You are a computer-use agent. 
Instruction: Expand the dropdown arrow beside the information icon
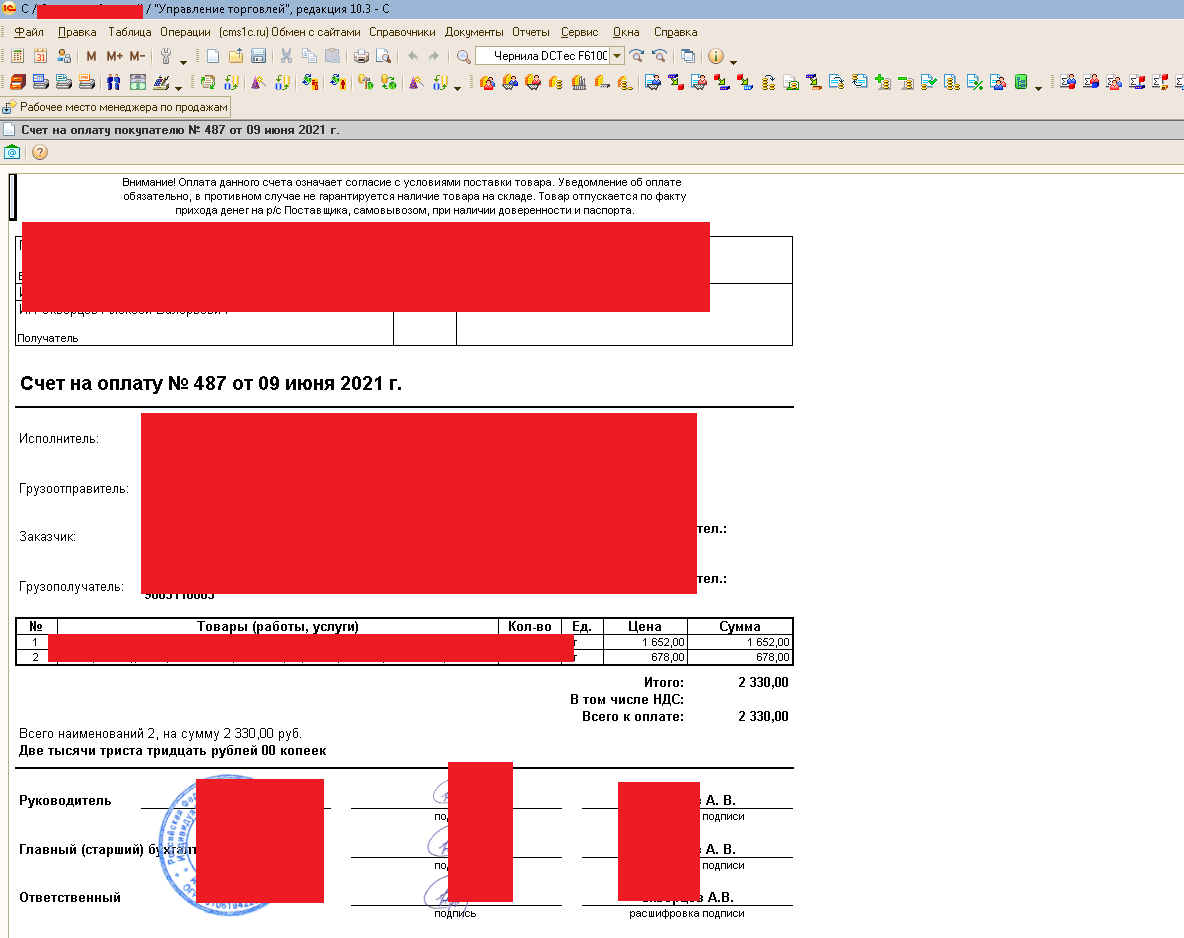pos(733,61)
